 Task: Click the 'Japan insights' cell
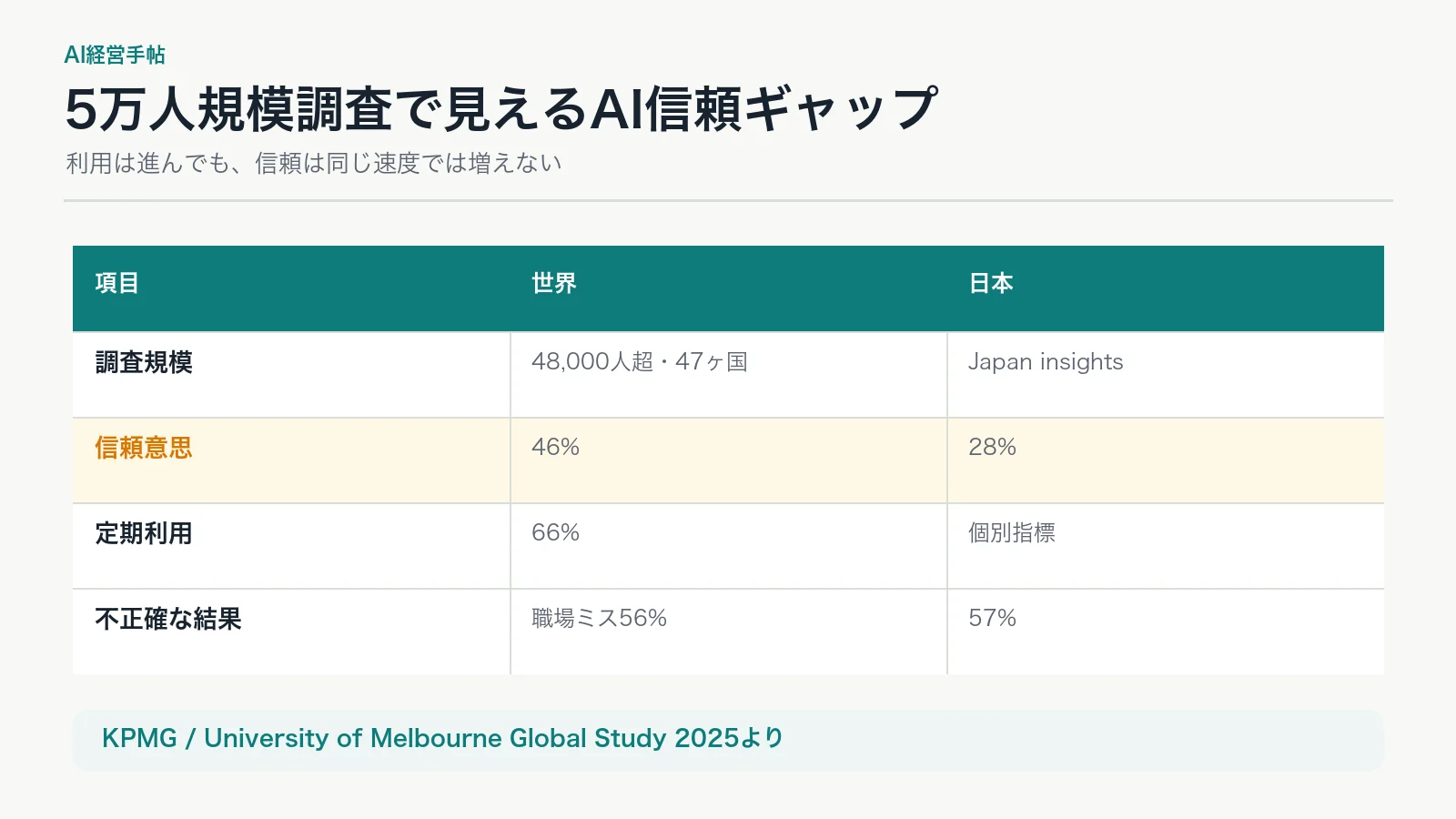click(1046, 361)
